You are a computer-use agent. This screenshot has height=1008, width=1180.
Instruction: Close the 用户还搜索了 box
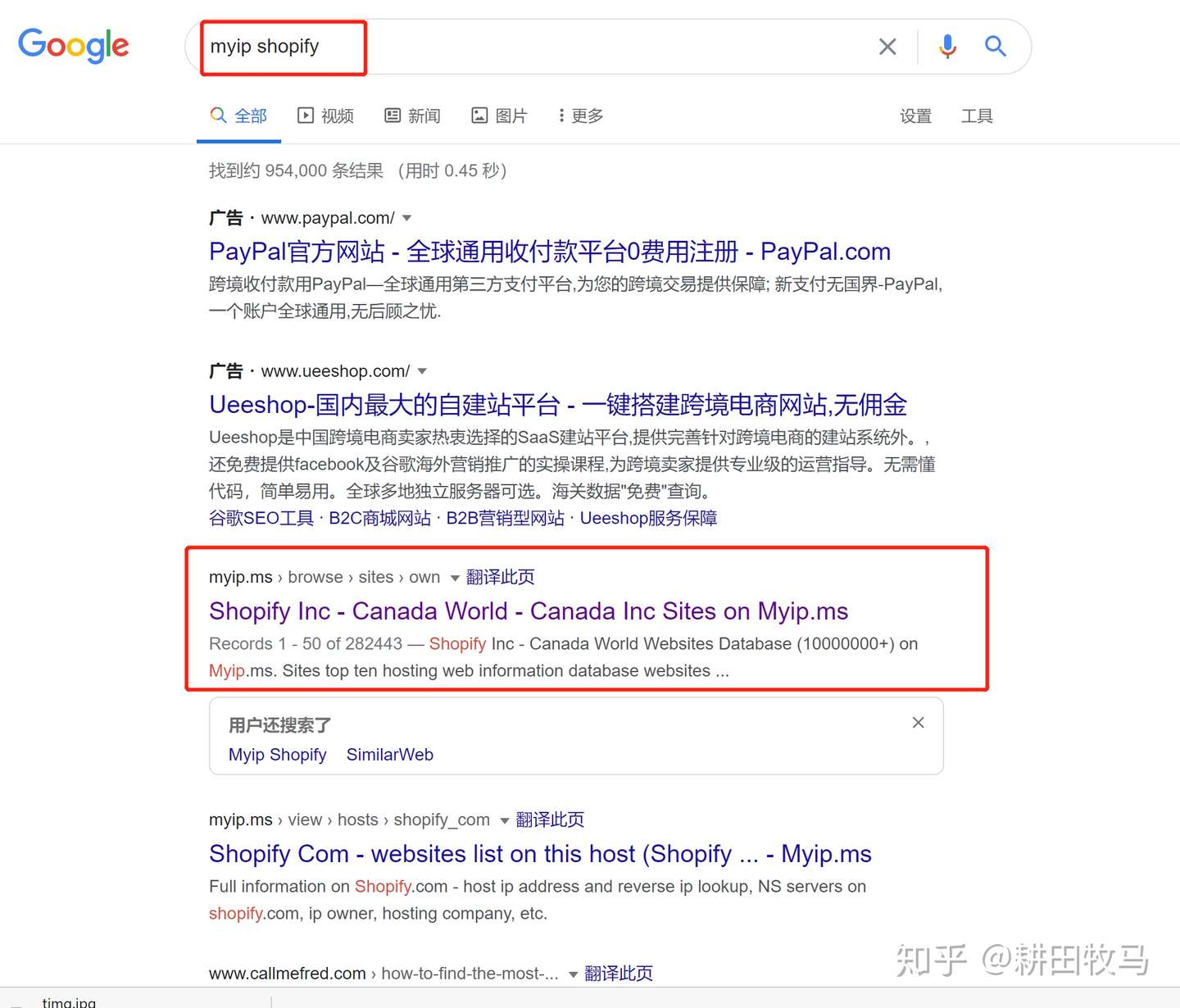pyautogui.click(x=919, y=722)
